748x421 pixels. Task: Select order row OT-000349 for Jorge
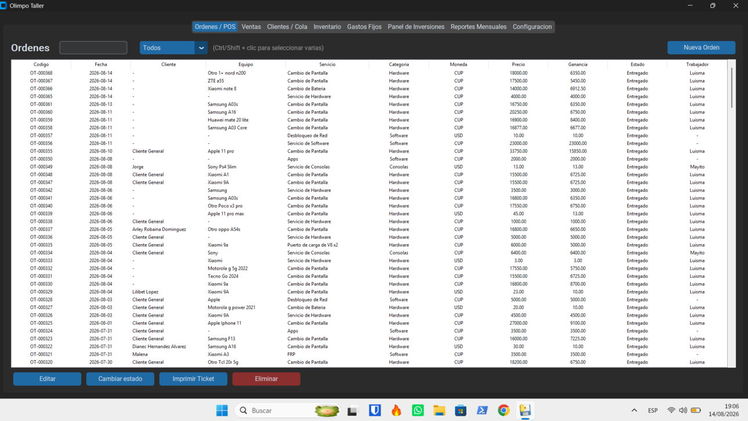[369, 167]
